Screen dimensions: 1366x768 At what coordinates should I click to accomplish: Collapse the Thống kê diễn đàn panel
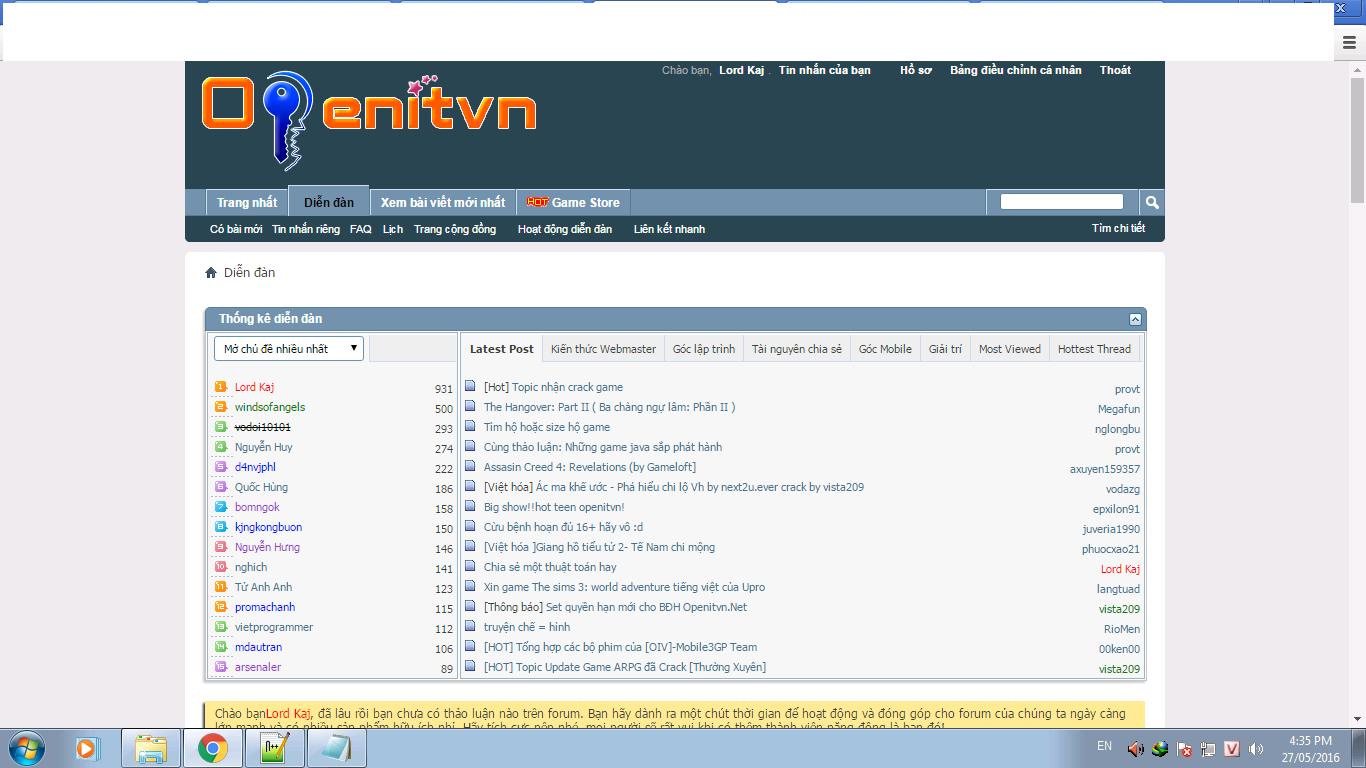[1135, 319]
